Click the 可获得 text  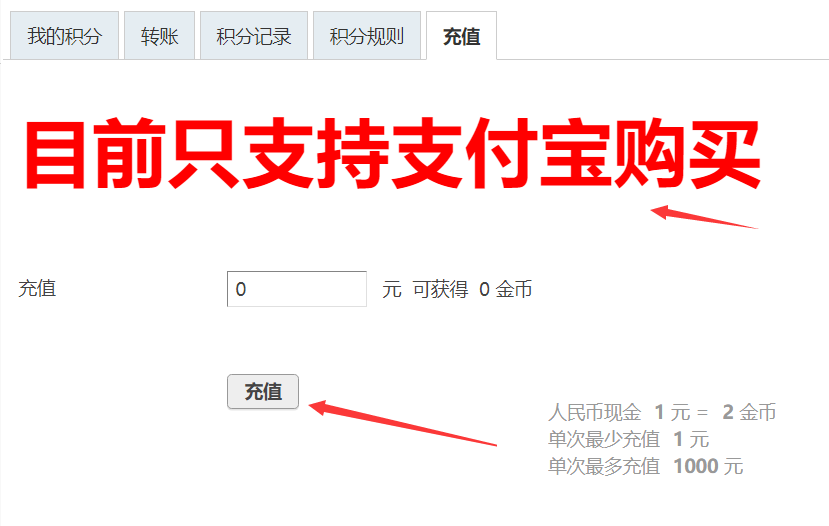pos(440,289)
